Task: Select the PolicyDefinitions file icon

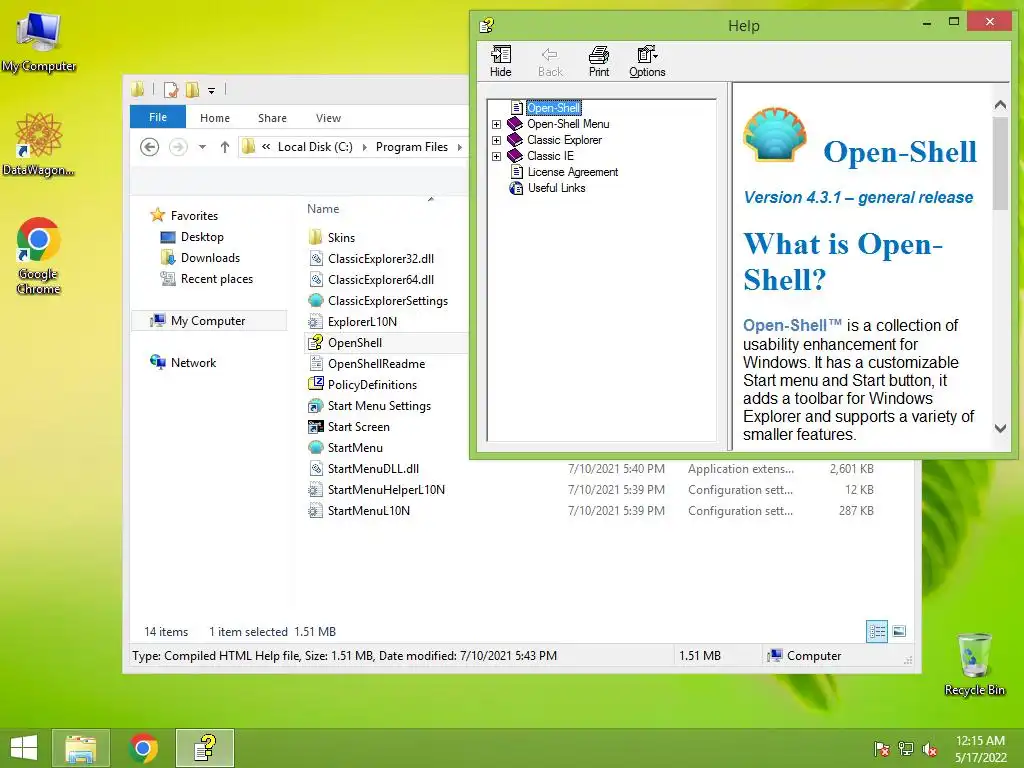Action: (315, 384)
